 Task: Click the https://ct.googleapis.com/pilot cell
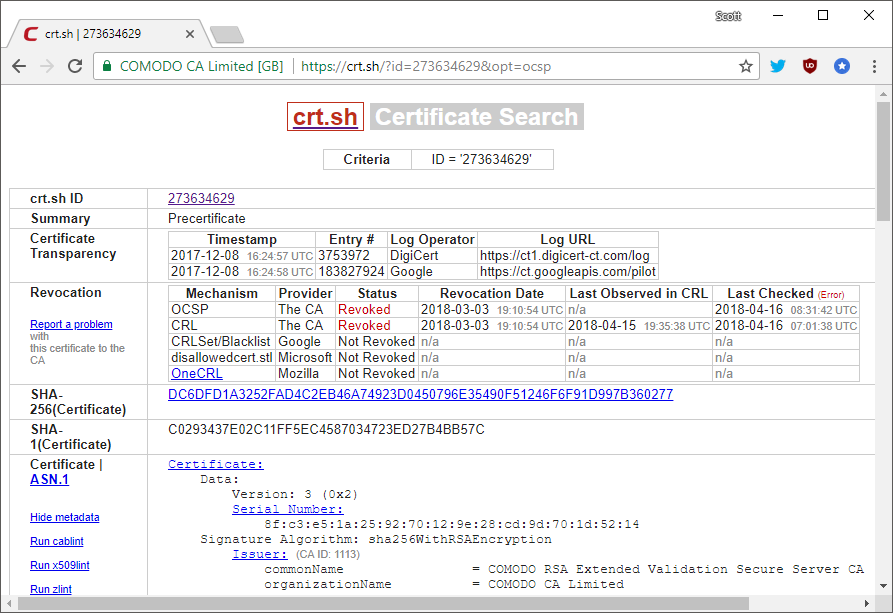pos(568,272)
